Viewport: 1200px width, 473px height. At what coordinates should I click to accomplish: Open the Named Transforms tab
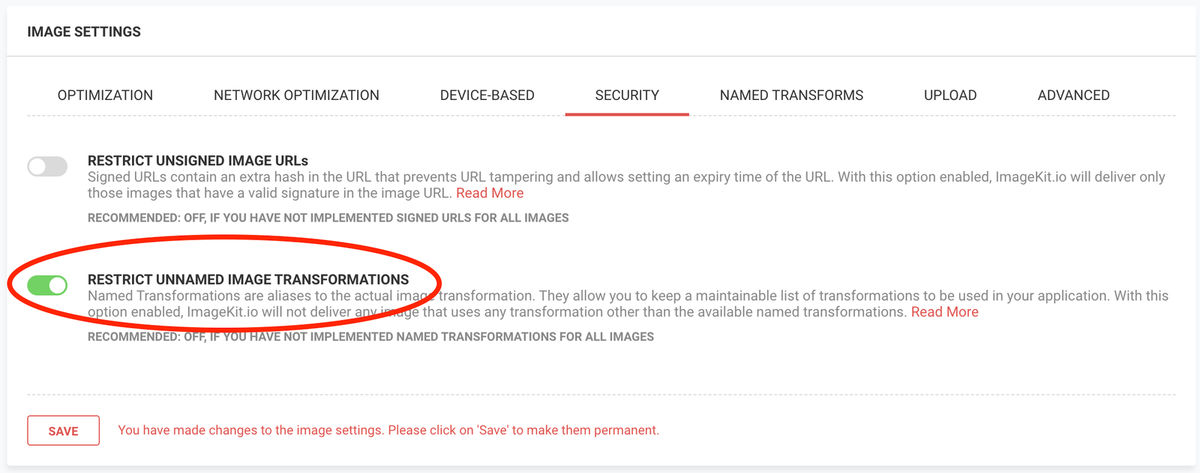pos(791,95)
